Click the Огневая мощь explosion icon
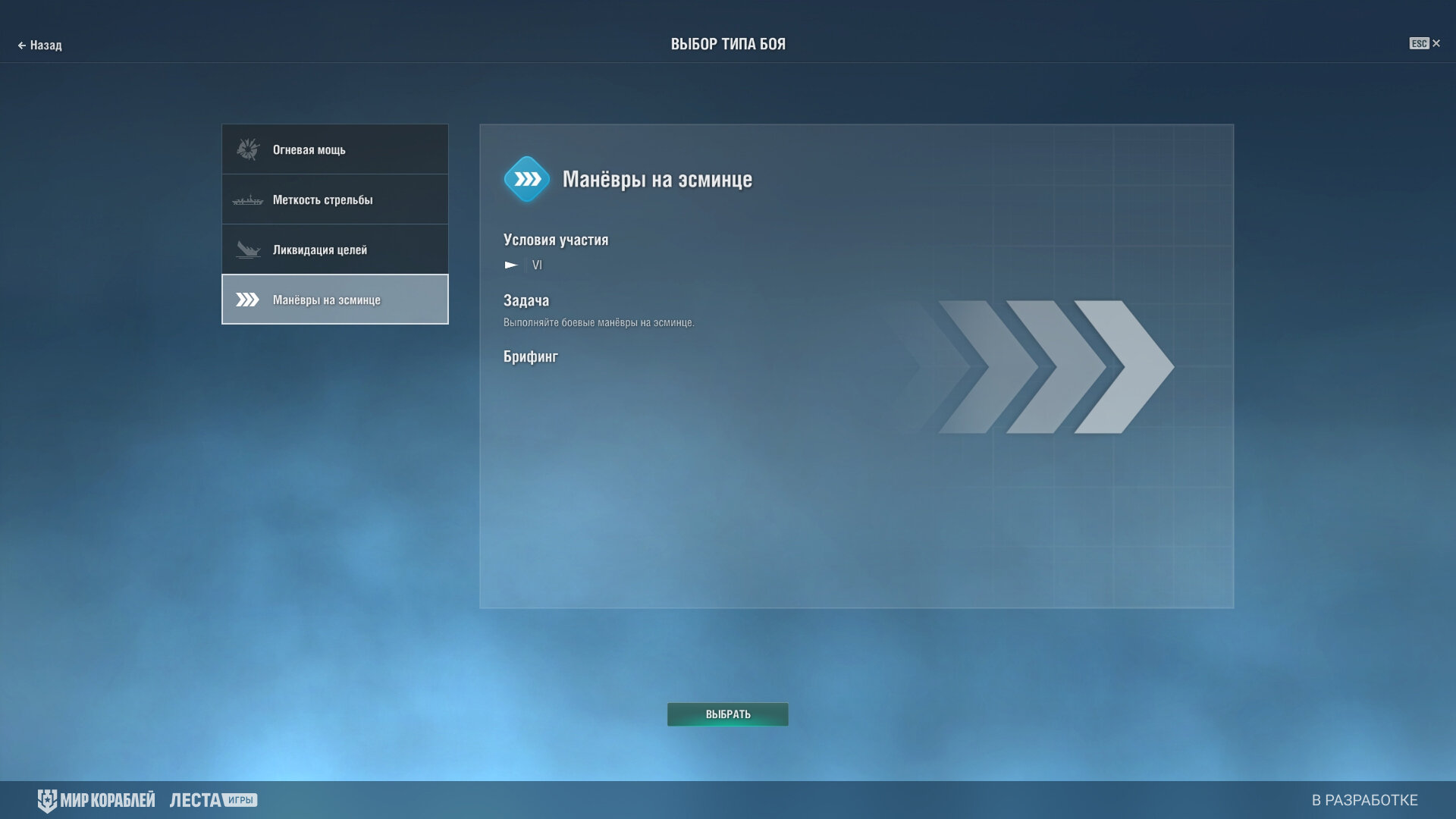Image resolution: width=1456 pixels, height=819 pixels. coord(247,149)
